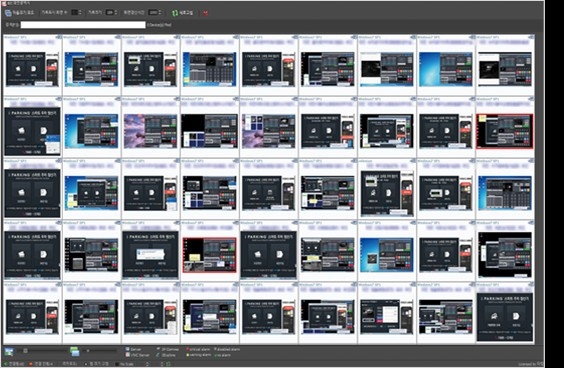The width and height of the screenshot is (564, 368).
Task: Toggle the warning alarm yellow indicator
Action: [187, 355]
